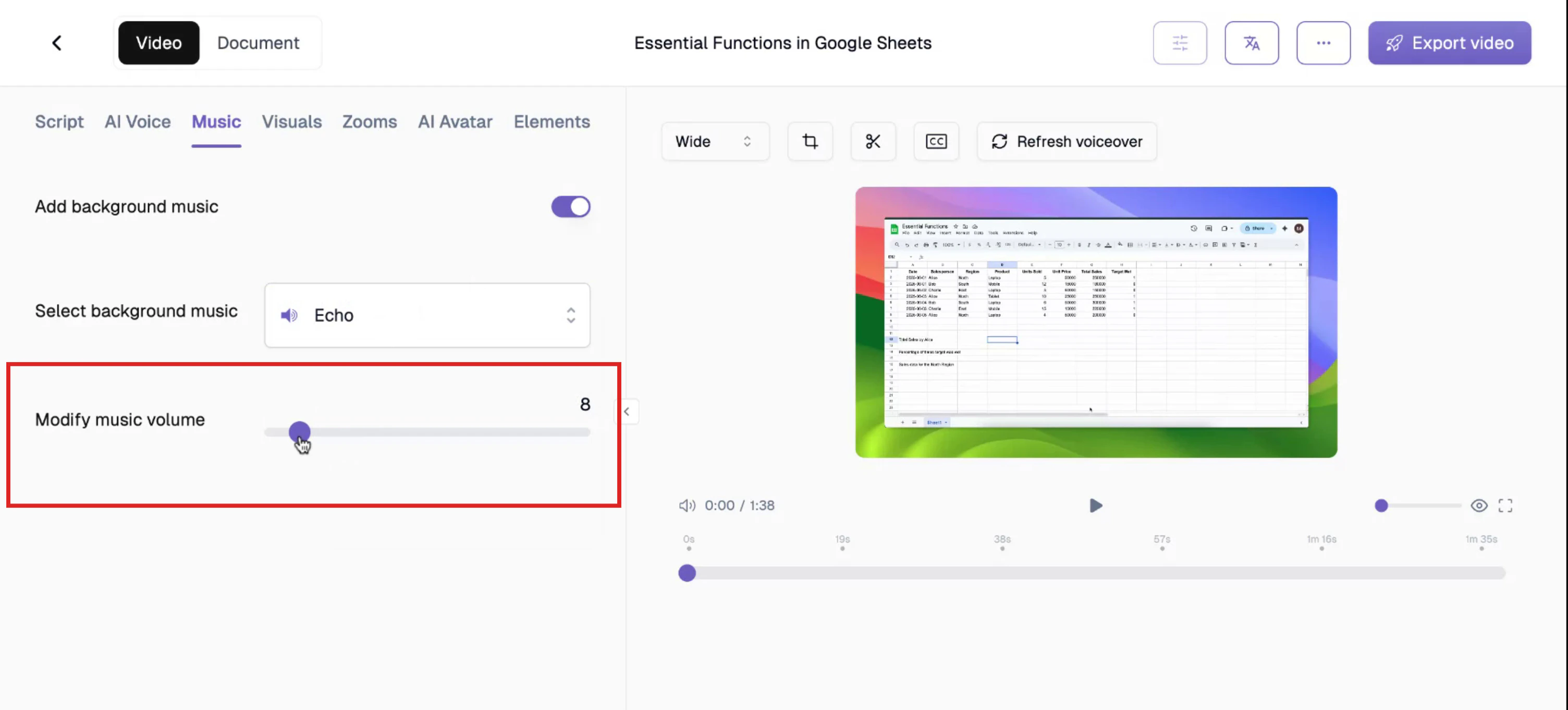The width and height of the screenshot is (1568, 710).
Task: Collapse the left panel with the chevron
Action: click(x=627, y=412)
